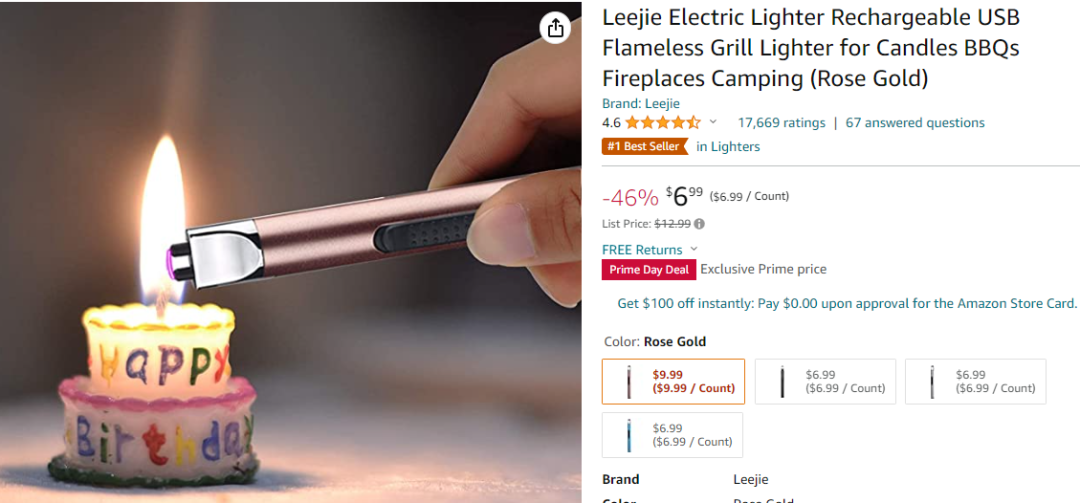View the 67 answered questions
1080x503 pixels.
pos(915,123)
